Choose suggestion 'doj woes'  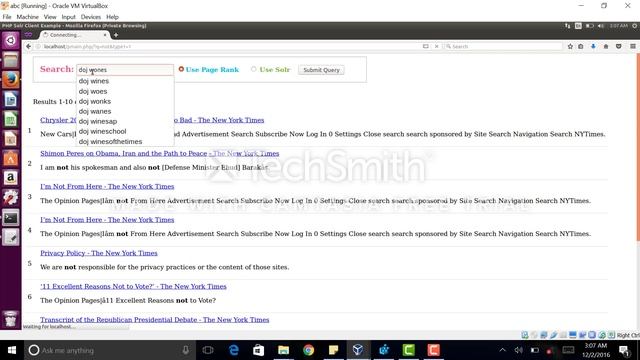pos(125,91)
